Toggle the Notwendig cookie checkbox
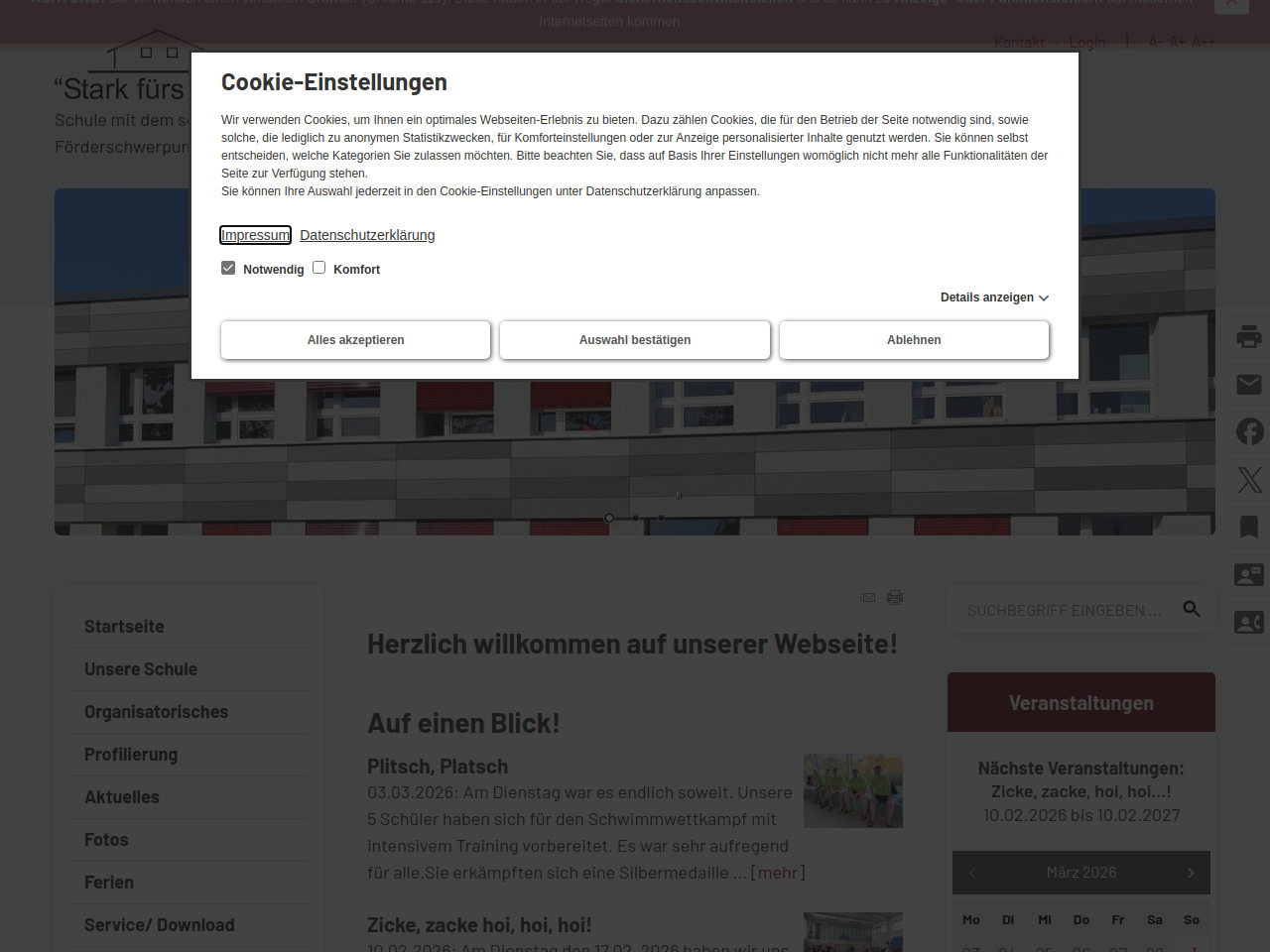This screenshot has width=1270, height=952. coord(228,268)
